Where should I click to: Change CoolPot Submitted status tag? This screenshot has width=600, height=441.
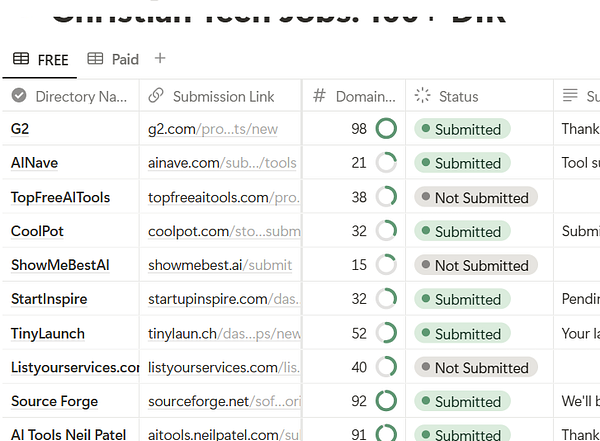pyautogui.click(x=462, y=231)
